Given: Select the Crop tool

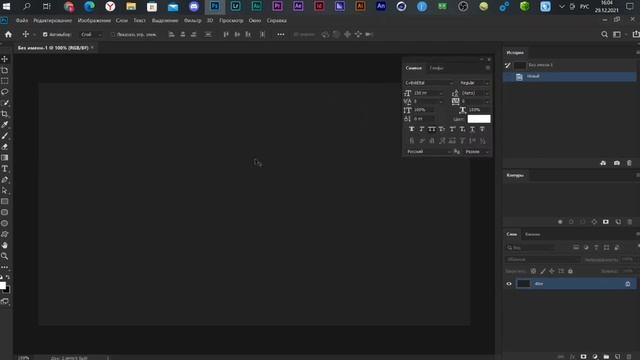Looking at the screenshot, I should [5, 114].
